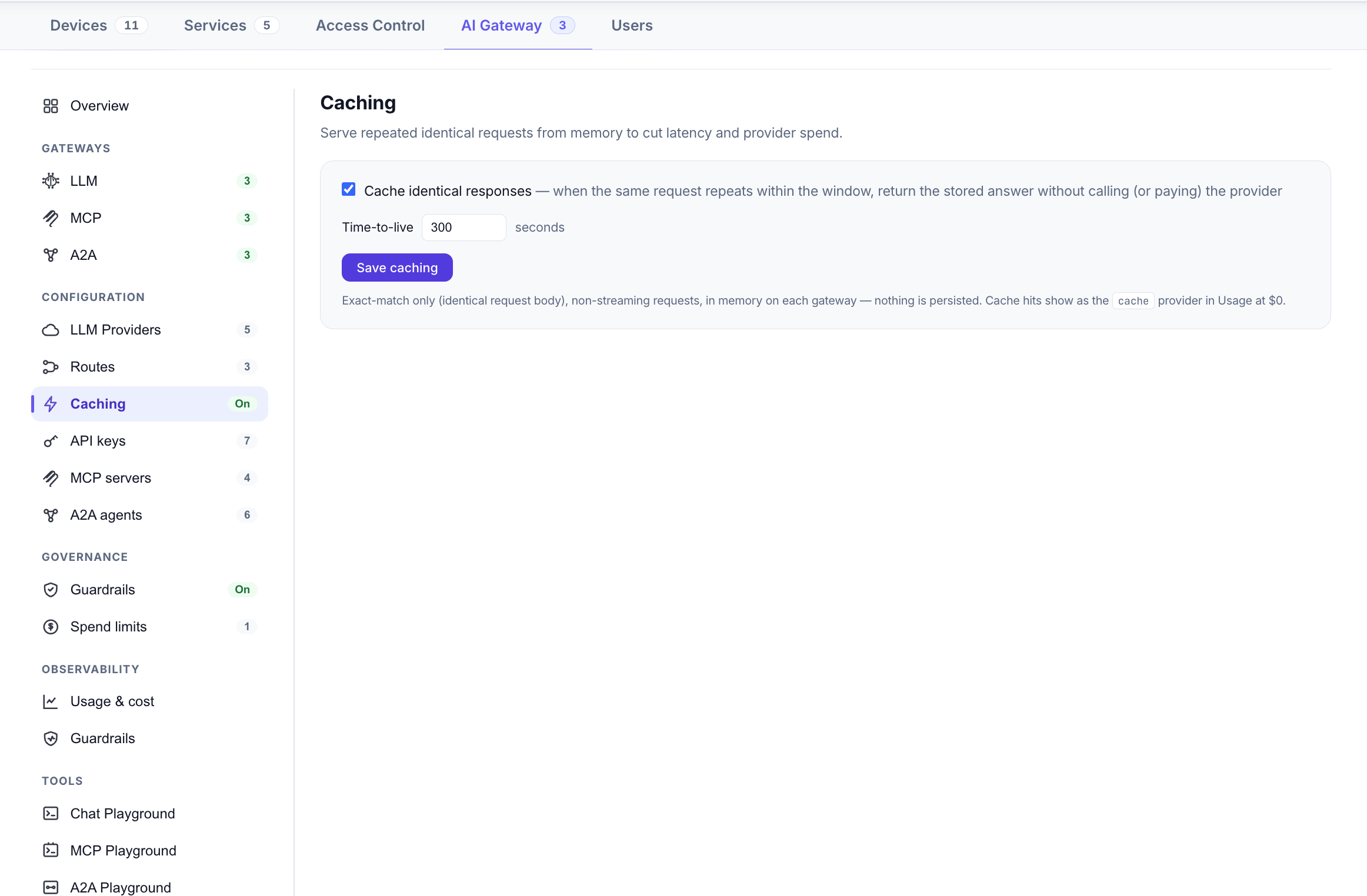The height and width of the screenshot is (896, 1367).
Task: Click the API keys key icon
Action: pos(51,441)
